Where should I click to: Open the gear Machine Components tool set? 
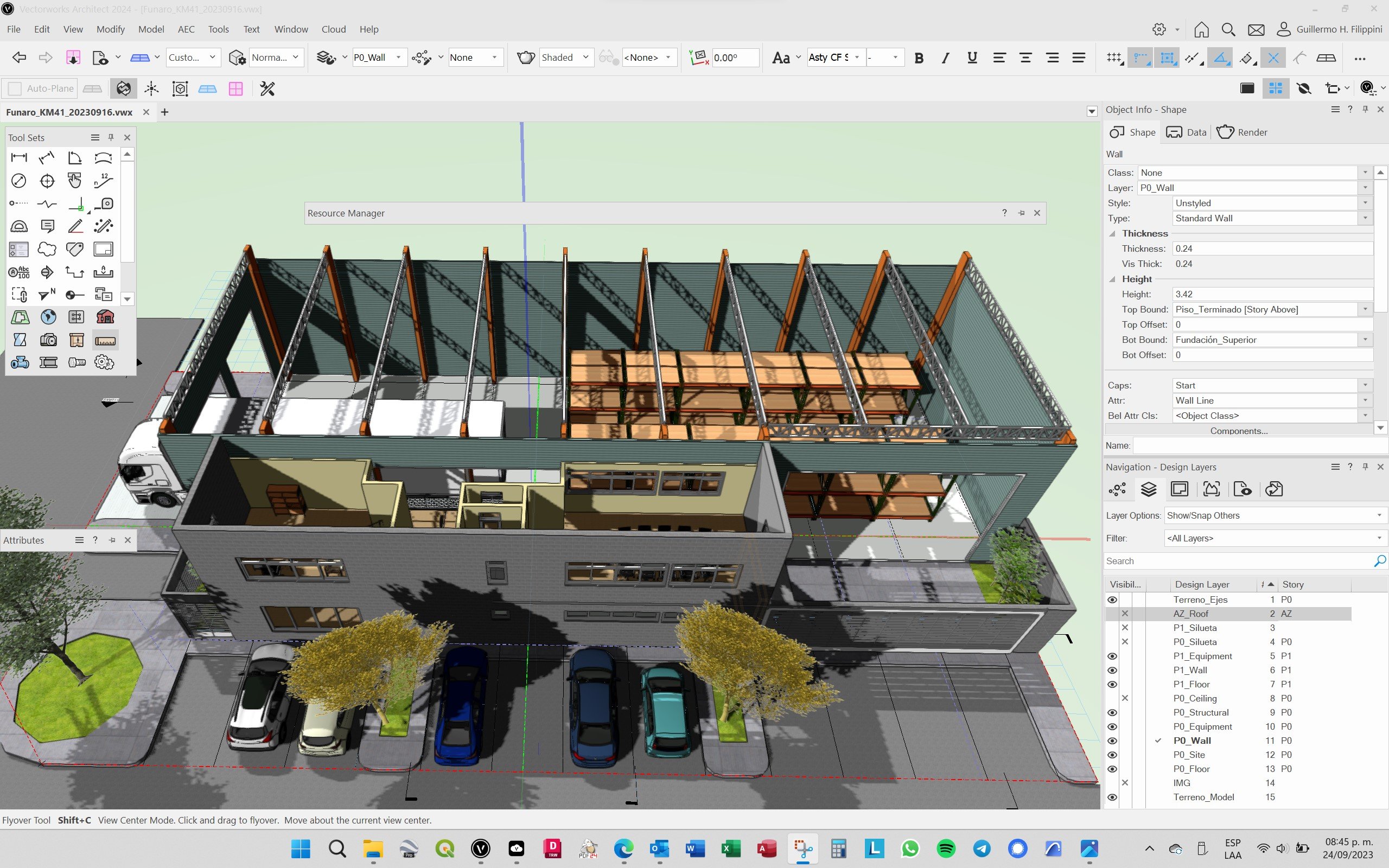click(x=105, y=362)
